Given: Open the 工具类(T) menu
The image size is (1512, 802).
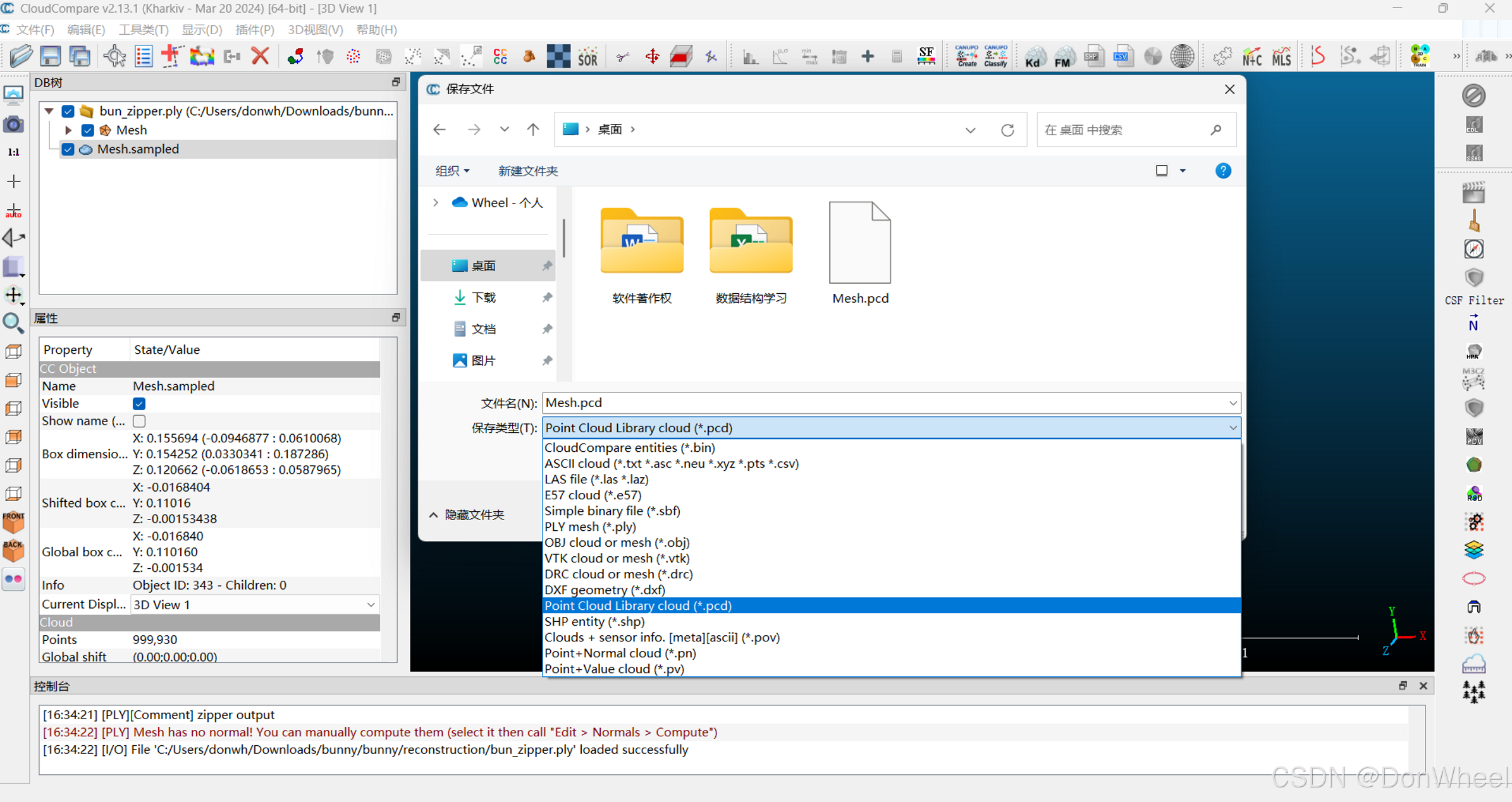Looking at the screenshot, I should click(x=143, y=30).
